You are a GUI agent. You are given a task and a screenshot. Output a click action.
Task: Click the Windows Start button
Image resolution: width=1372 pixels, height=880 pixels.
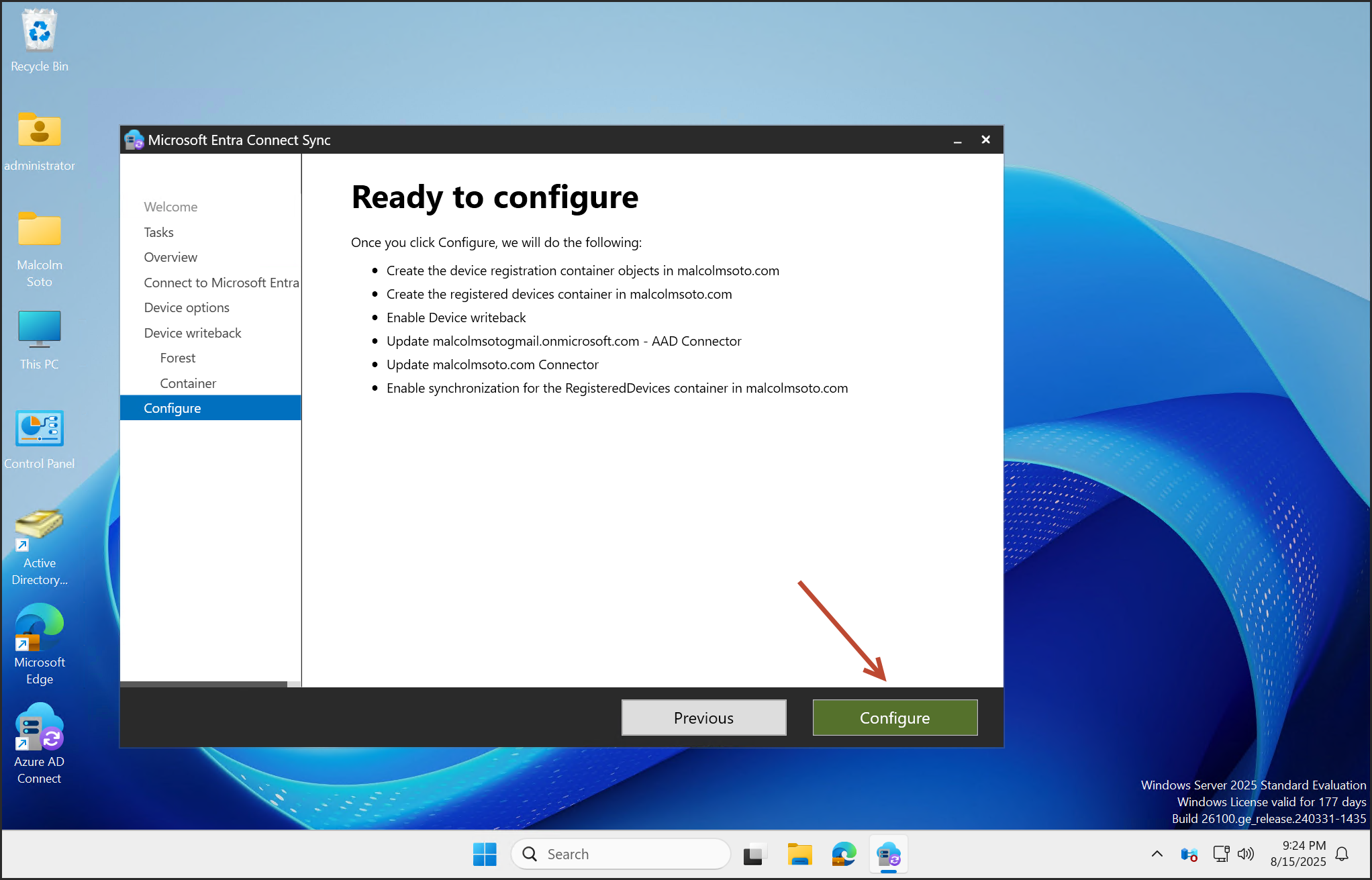(485, 854)
